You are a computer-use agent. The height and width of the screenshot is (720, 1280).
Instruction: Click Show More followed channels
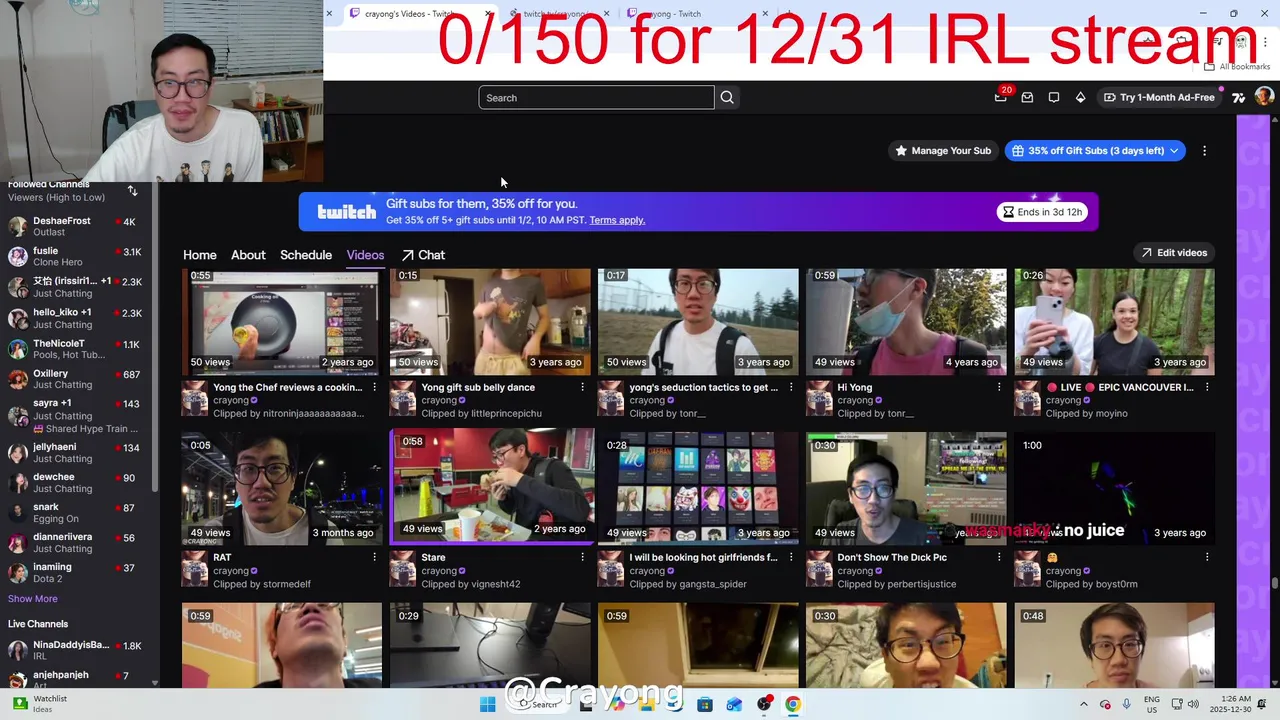33,599
